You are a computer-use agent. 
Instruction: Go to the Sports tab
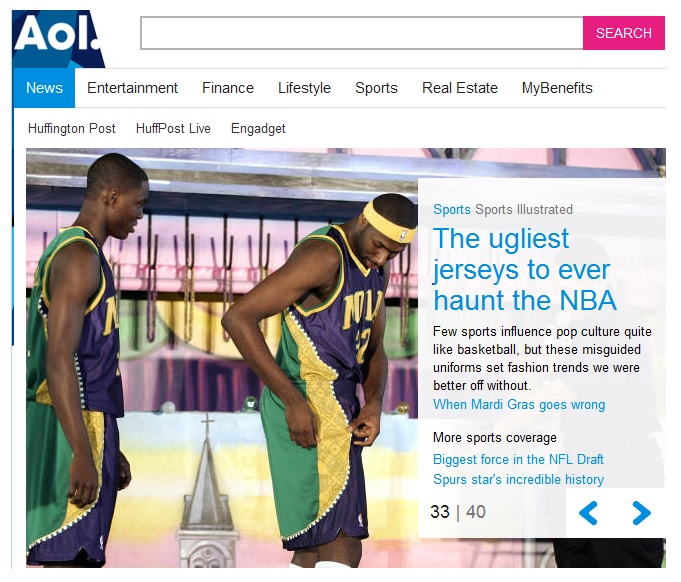pyautogui.click(x=376, y=88)
